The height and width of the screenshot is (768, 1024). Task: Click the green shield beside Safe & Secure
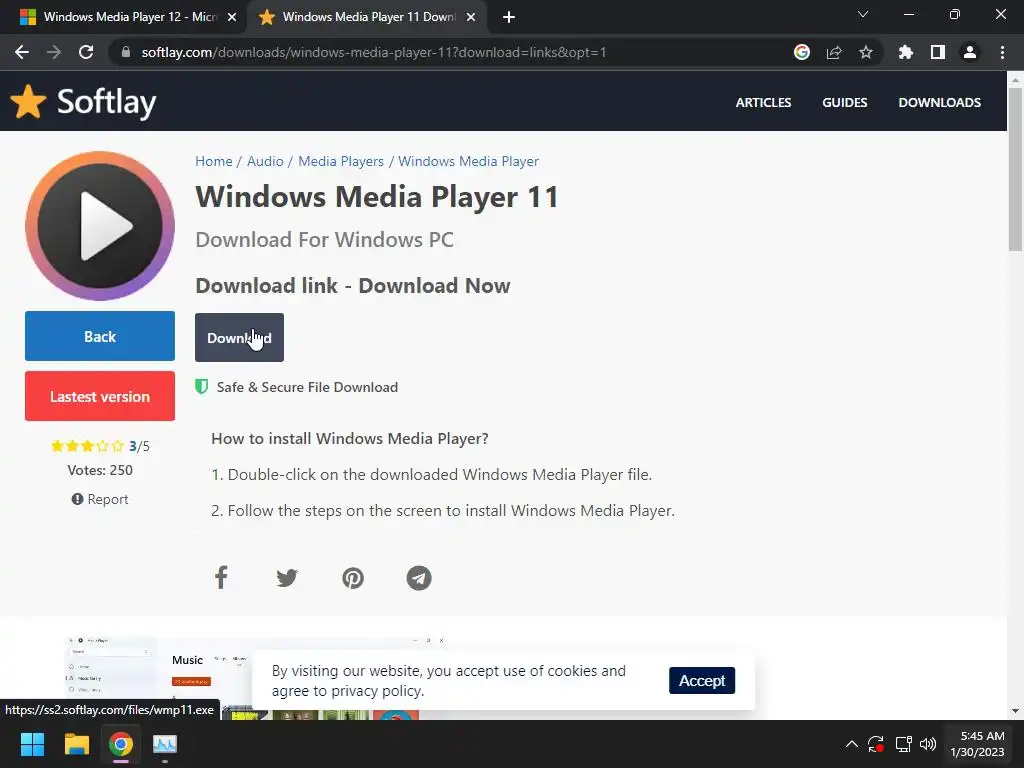(x=201, y=387)
